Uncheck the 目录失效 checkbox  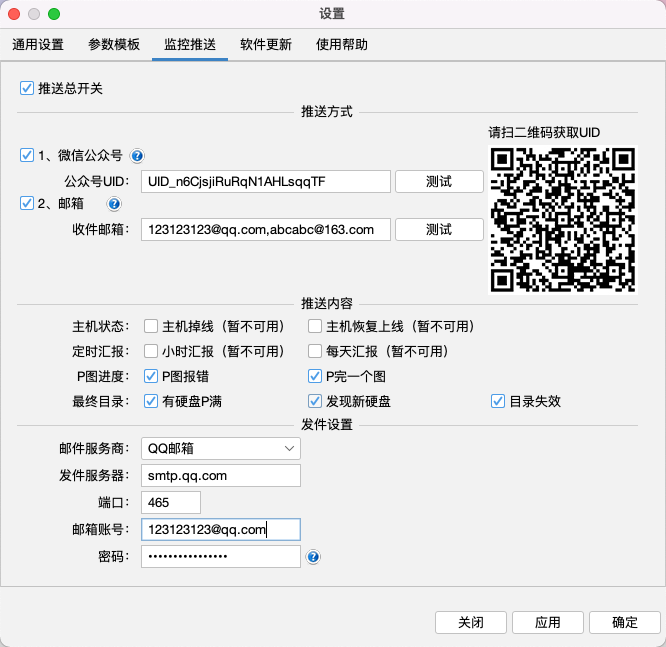point(497,402)
